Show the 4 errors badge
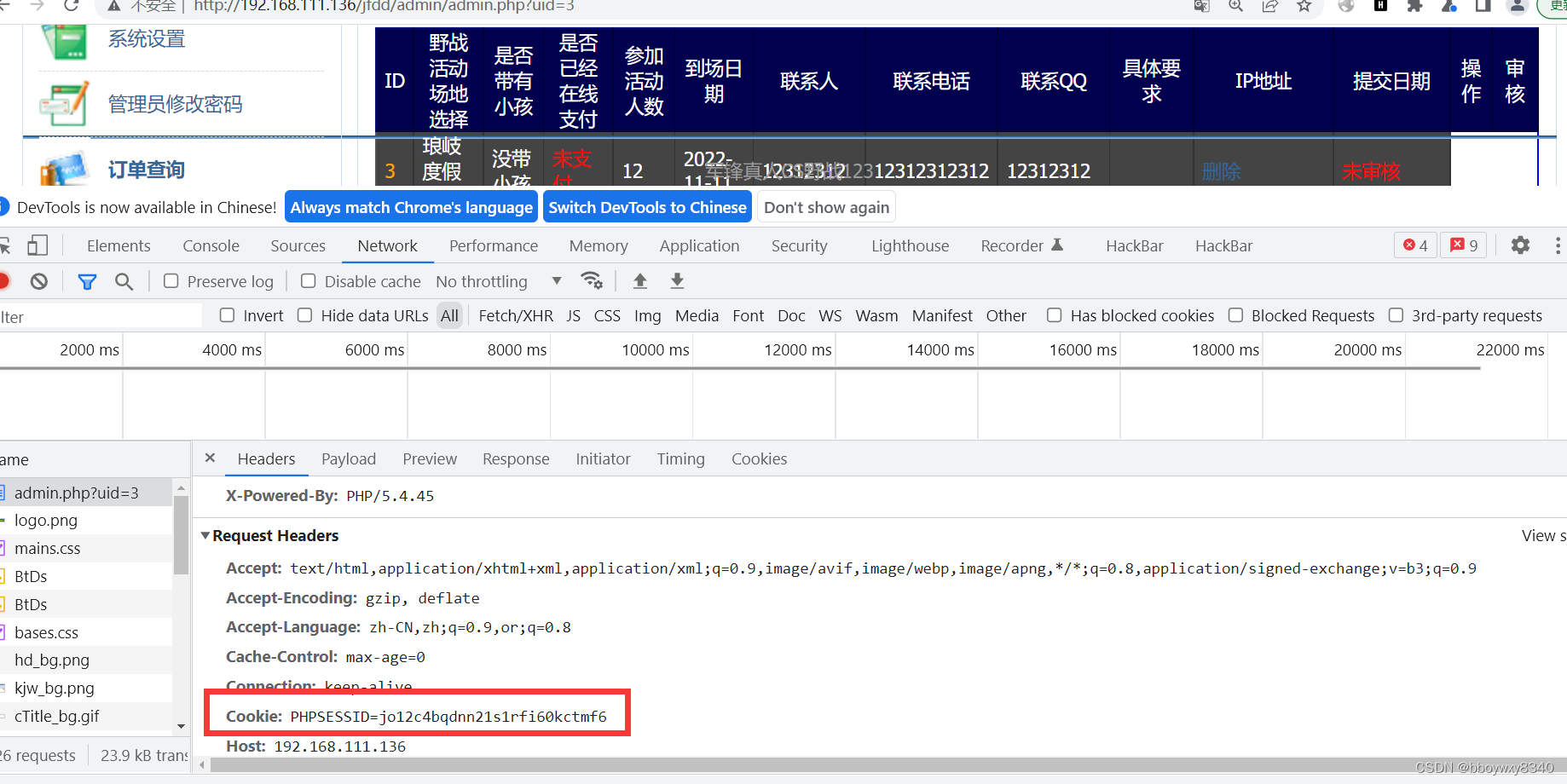1567x784 pixels. pos(1415,245)
